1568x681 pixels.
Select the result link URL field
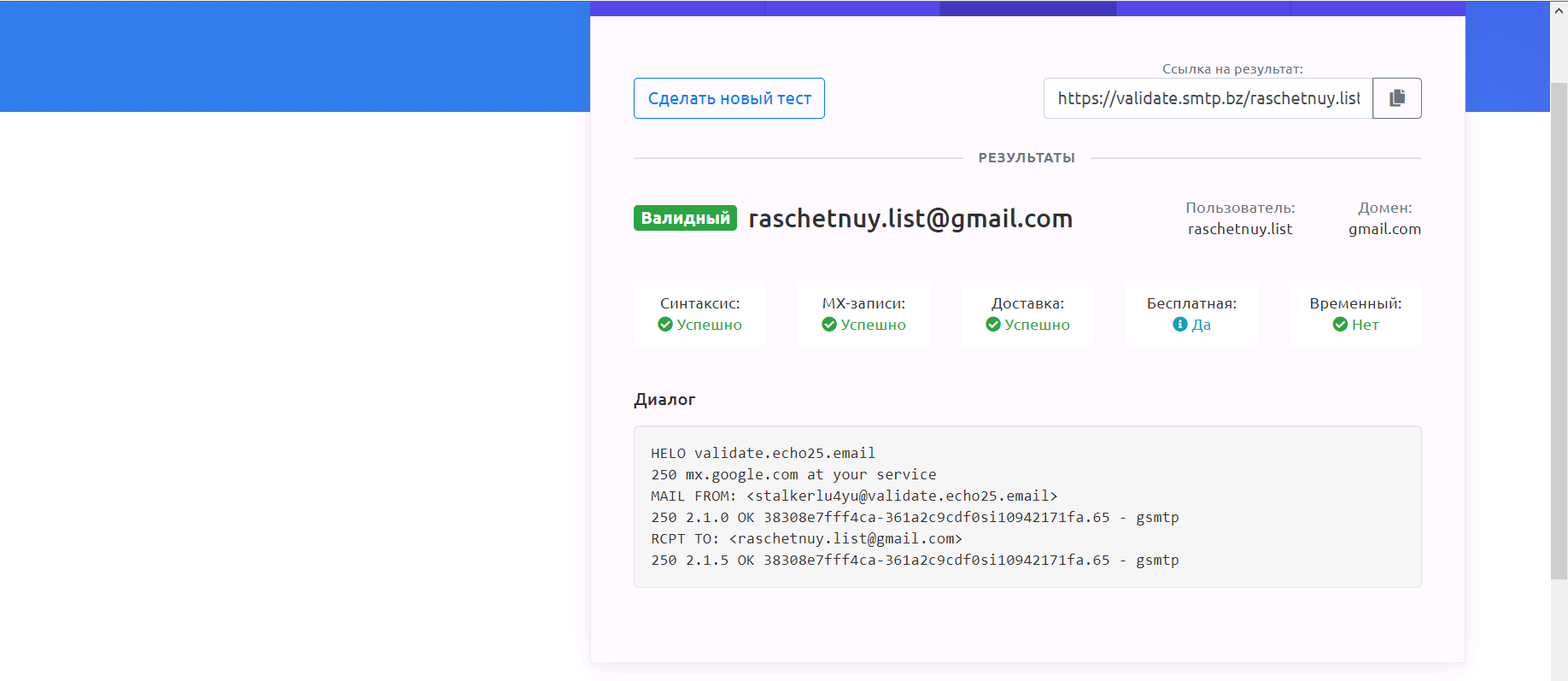tap(1208, 98)
